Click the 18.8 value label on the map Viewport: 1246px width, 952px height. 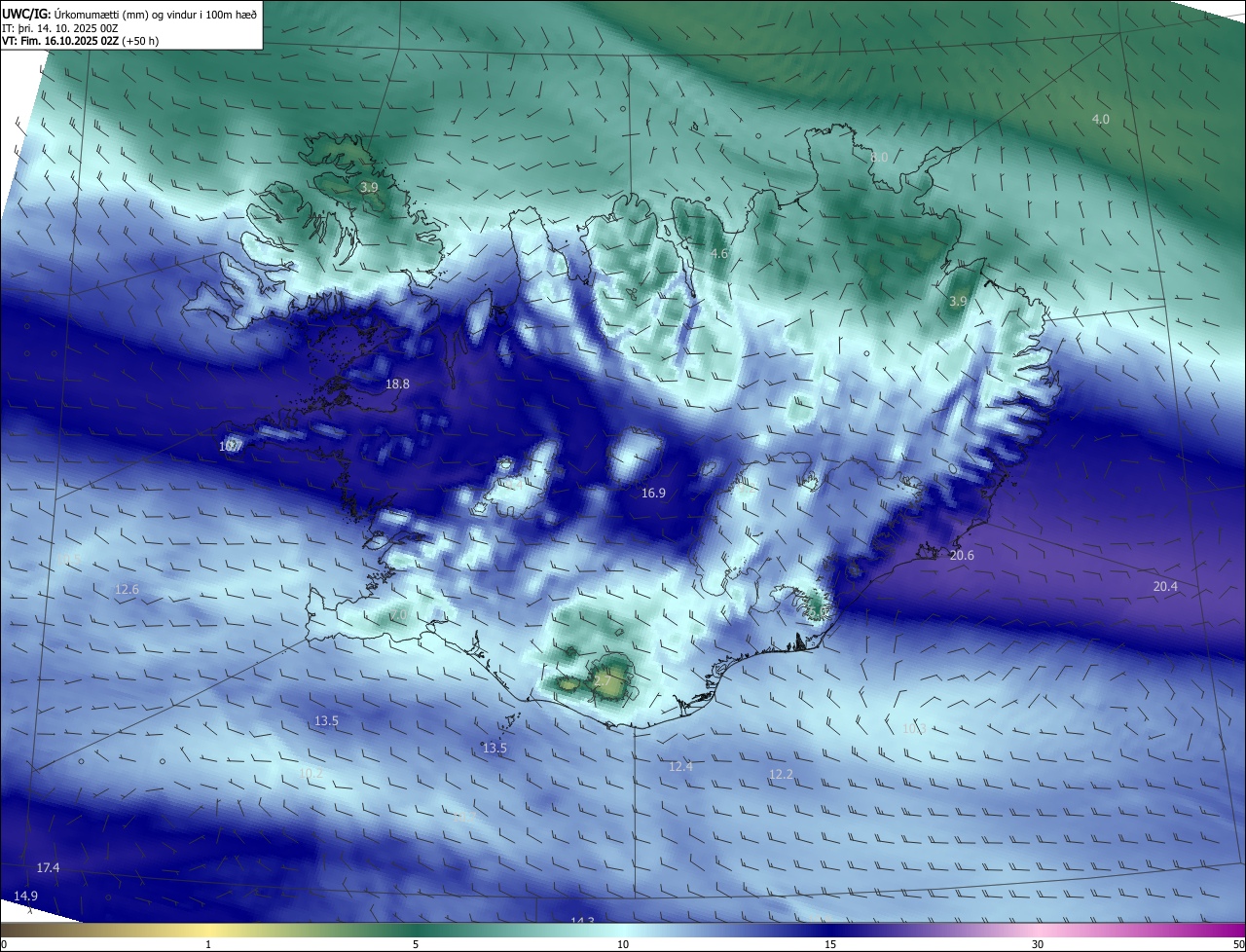[397, 384]
